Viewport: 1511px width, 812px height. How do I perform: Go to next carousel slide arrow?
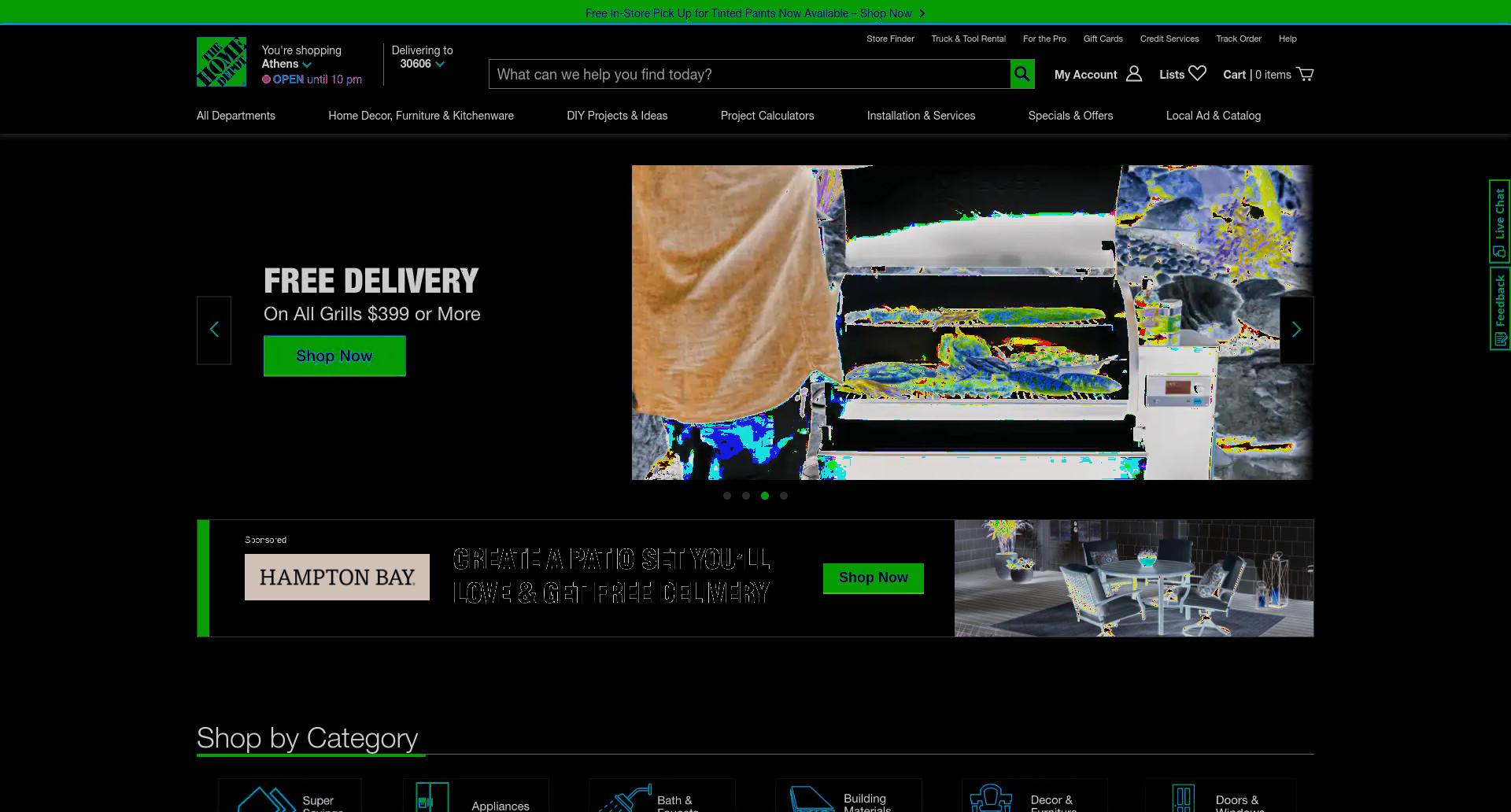(x=1296, y=330)
